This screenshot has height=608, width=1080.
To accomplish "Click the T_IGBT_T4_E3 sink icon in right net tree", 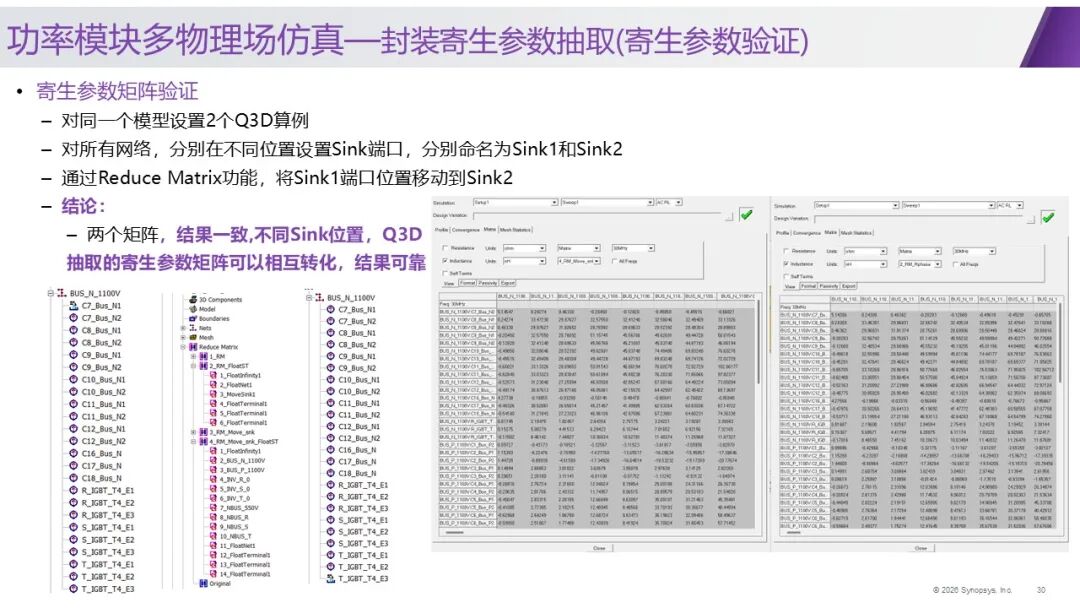I will click(x=331, y=578).
